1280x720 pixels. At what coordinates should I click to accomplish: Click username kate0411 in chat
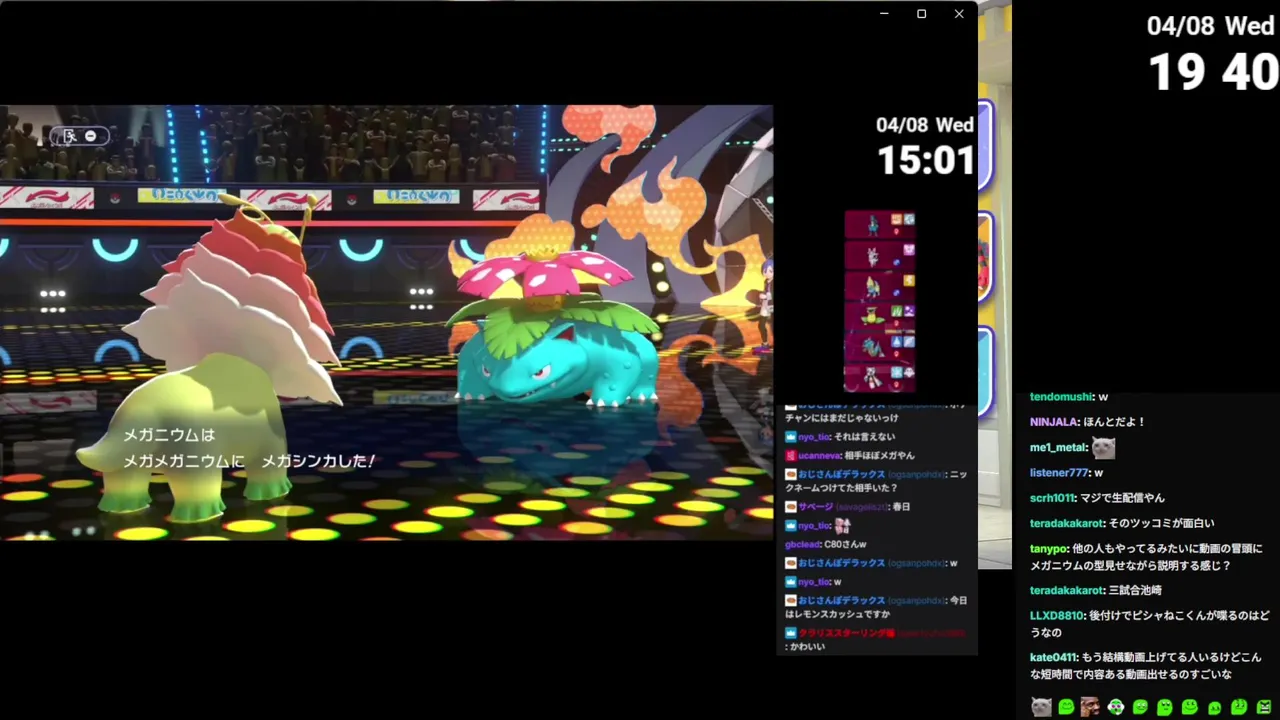(1054, 658)
